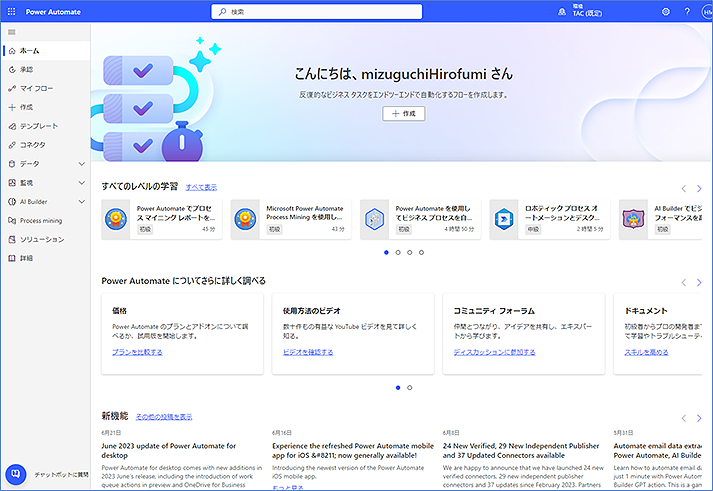
Task: Select second learning carousel page dot
Action: 398,252
